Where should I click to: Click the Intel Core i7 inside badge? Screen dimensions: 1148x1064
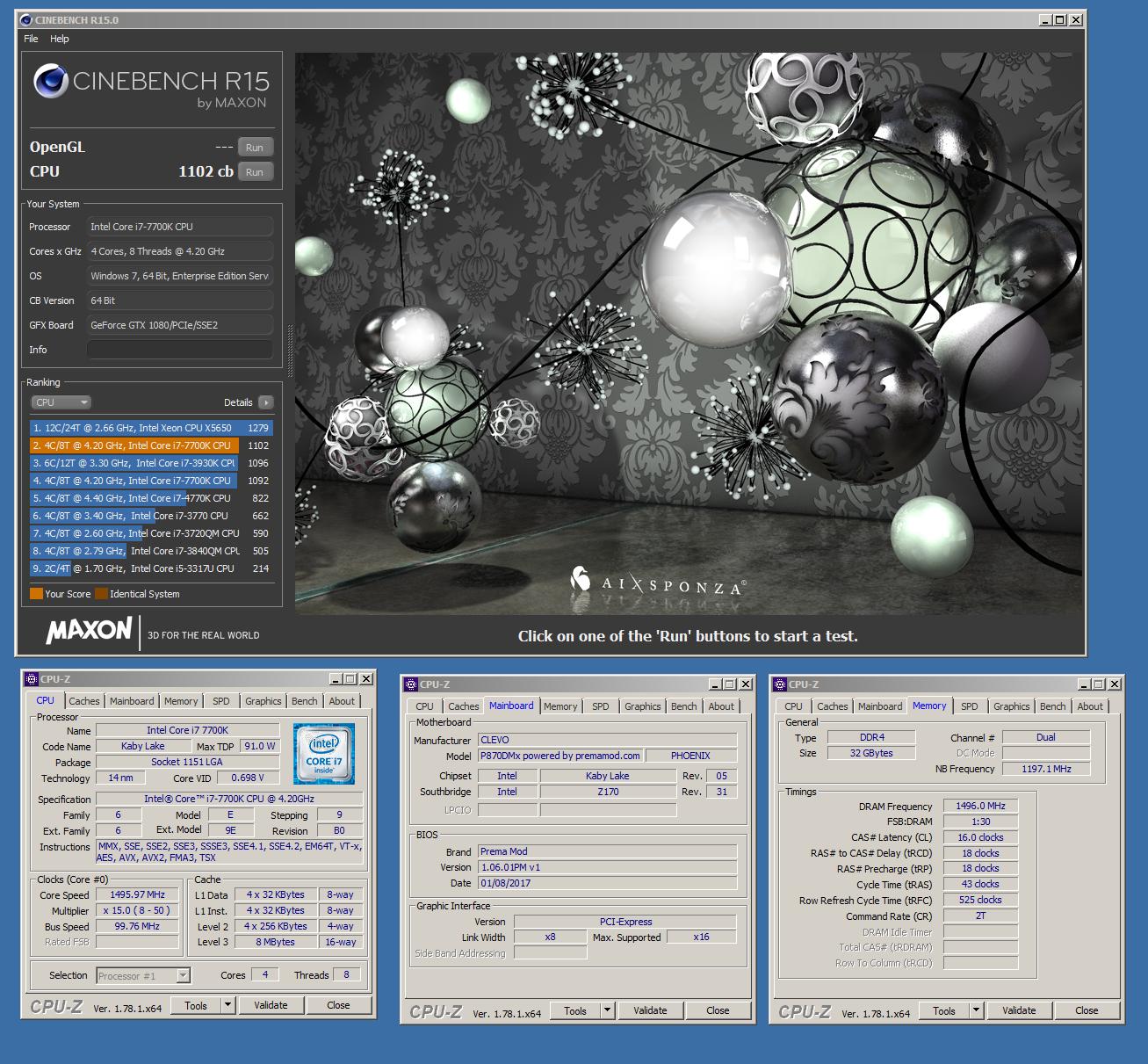pyautogui.click(x=324, y=753)
